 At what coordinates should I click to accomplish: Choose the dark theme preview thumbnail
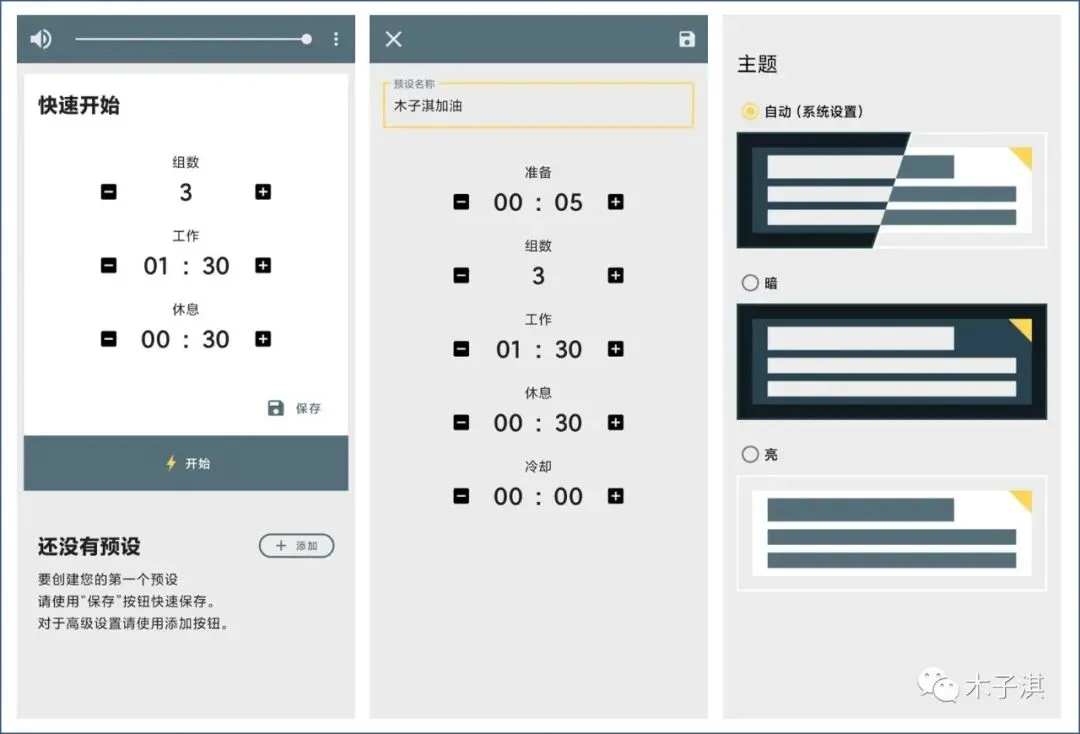892,361
